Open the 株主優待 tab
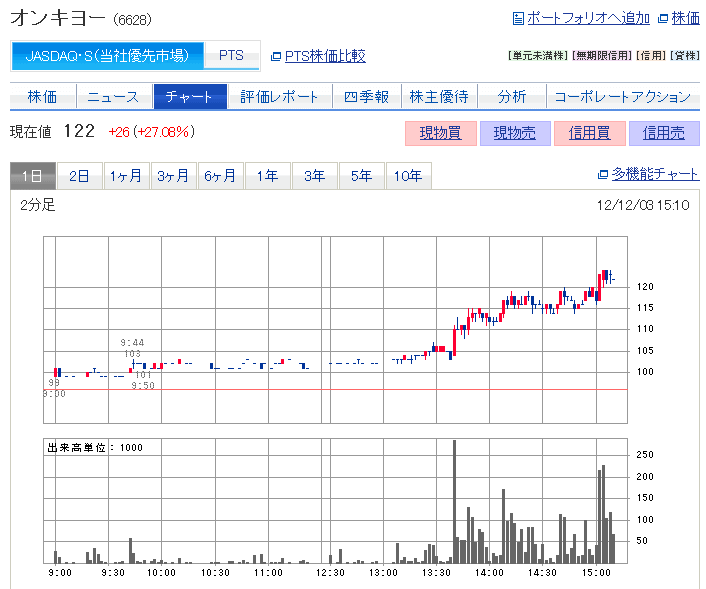 tap(438, 97)
